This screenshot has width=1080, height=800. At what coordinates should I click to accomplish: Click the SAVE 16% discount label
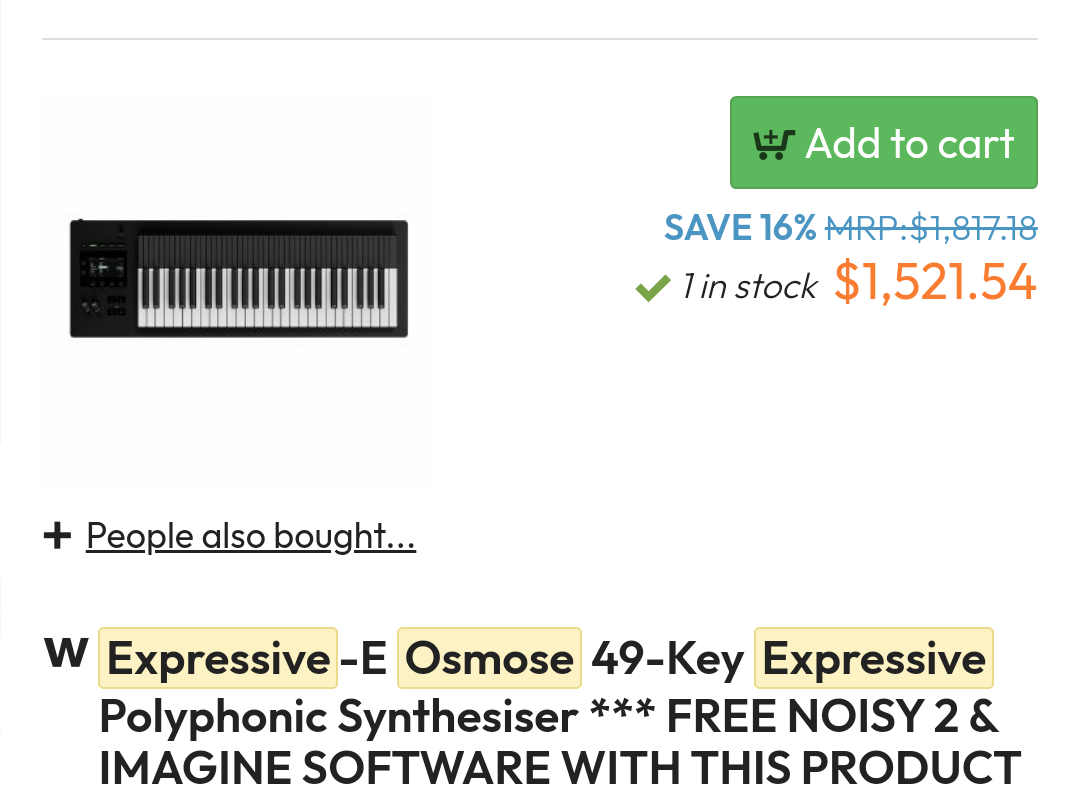point(740,228)
